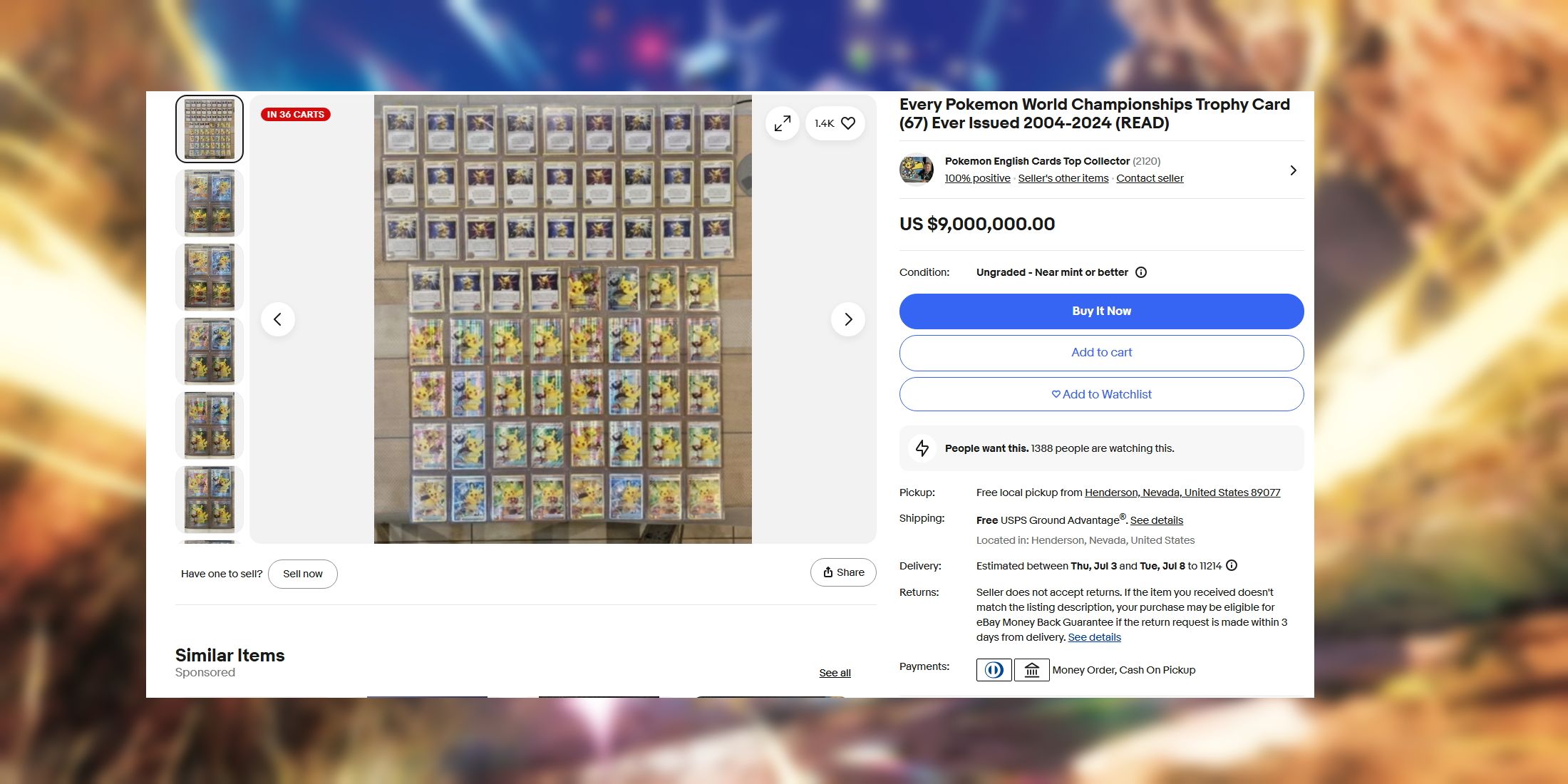Click "Ungraded - Near mint or better" text
This screenshot has height=784, width=1568.
click(1052, 272)
